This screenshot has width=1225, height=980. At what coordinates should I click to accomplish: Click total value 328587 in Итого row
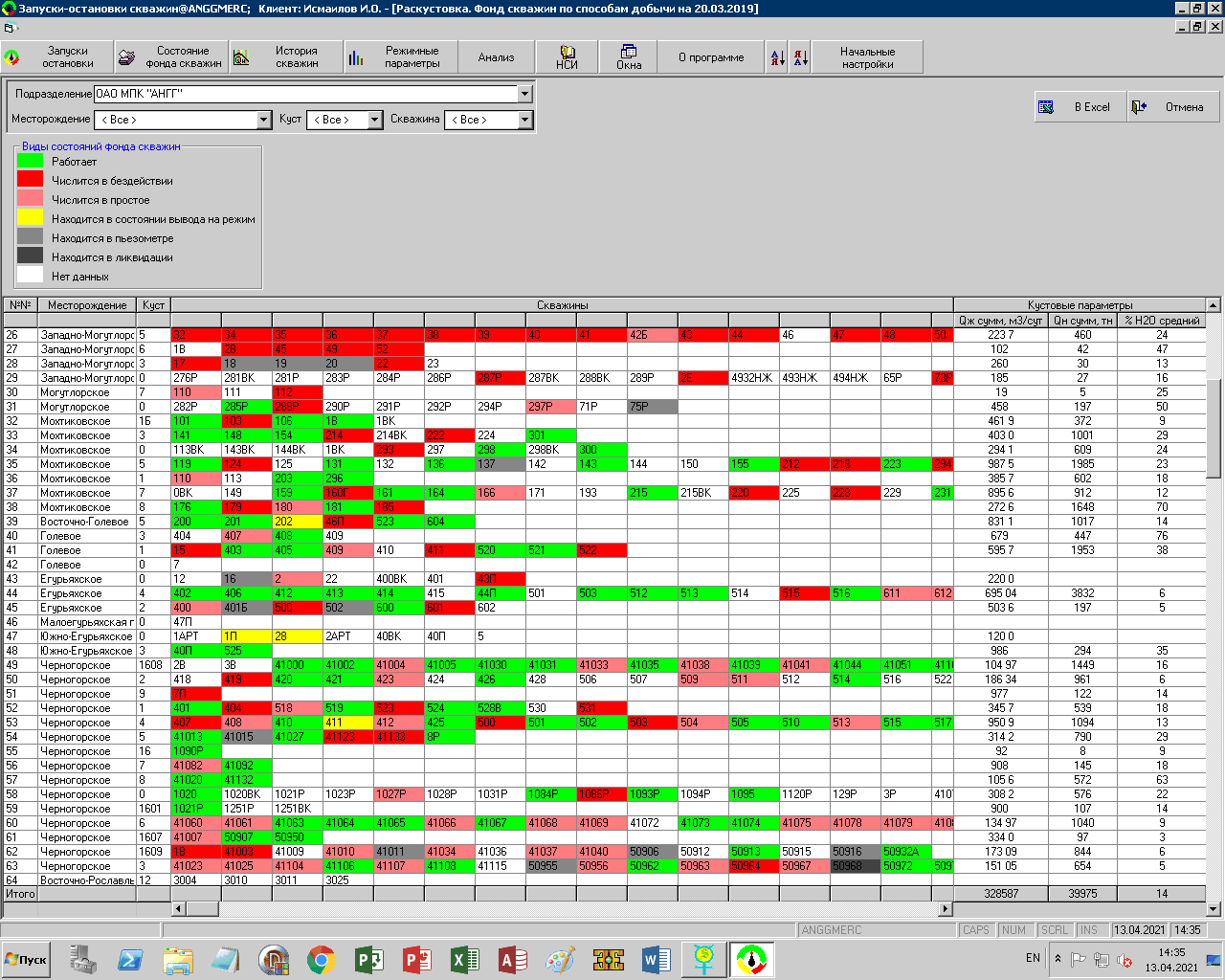1000,894
